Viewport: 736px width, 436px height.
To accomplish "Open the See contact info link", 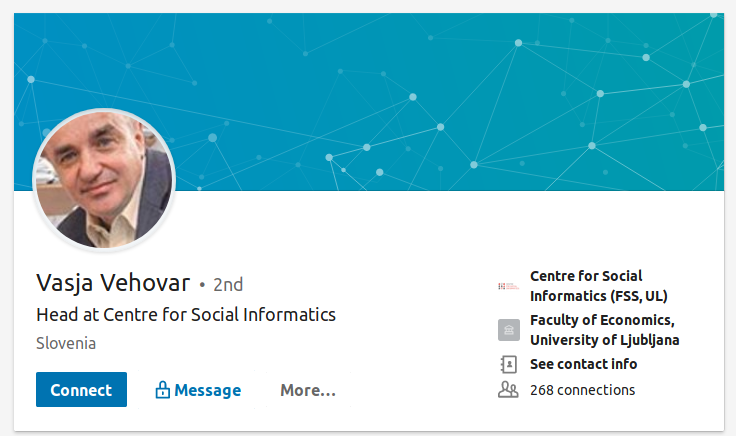I will [x=583, y=364].
